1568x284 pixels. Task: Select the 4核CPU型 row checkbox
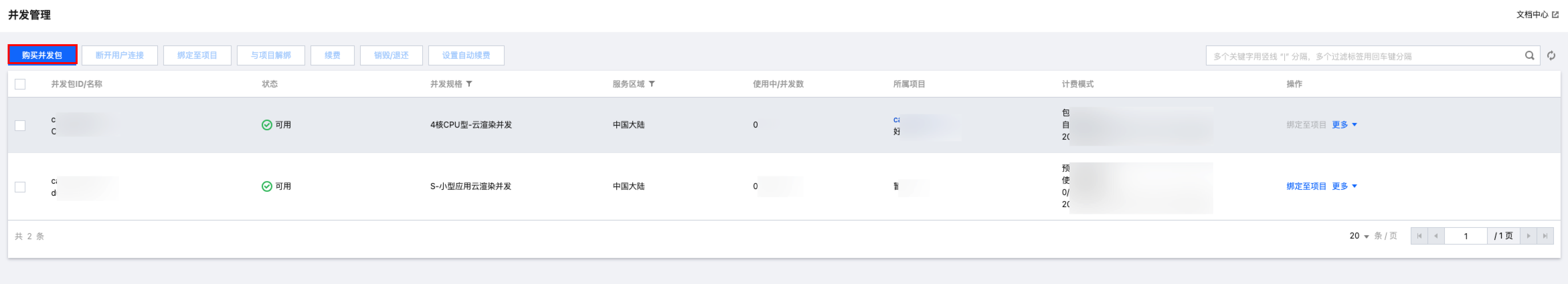[20, 126]
